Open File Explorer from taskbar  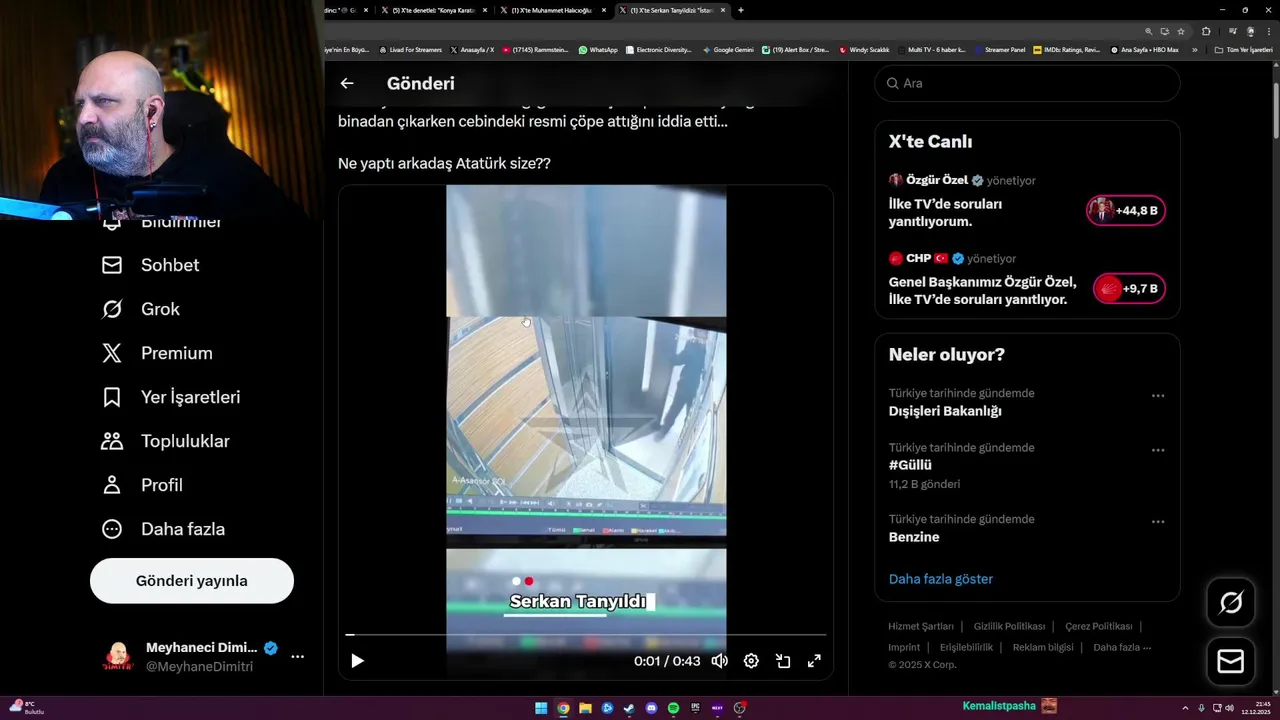(x=585, y=708)
